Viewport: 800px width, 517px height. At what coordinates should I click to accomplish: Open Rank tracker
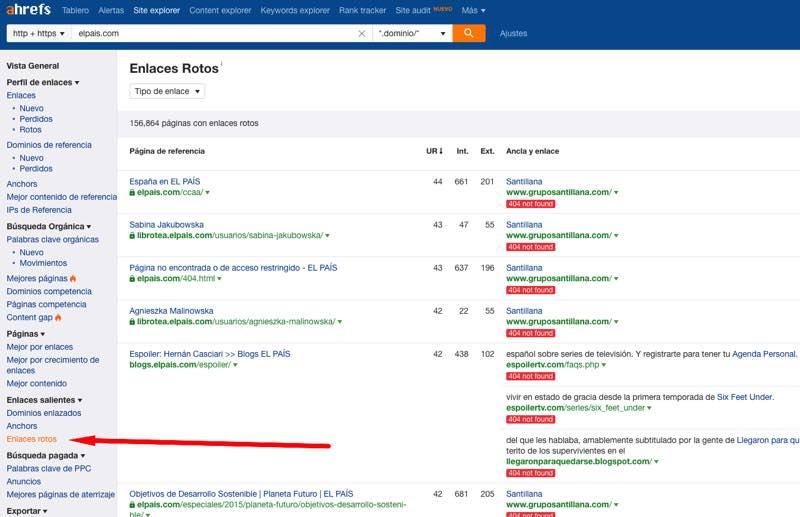pos(362,10)
